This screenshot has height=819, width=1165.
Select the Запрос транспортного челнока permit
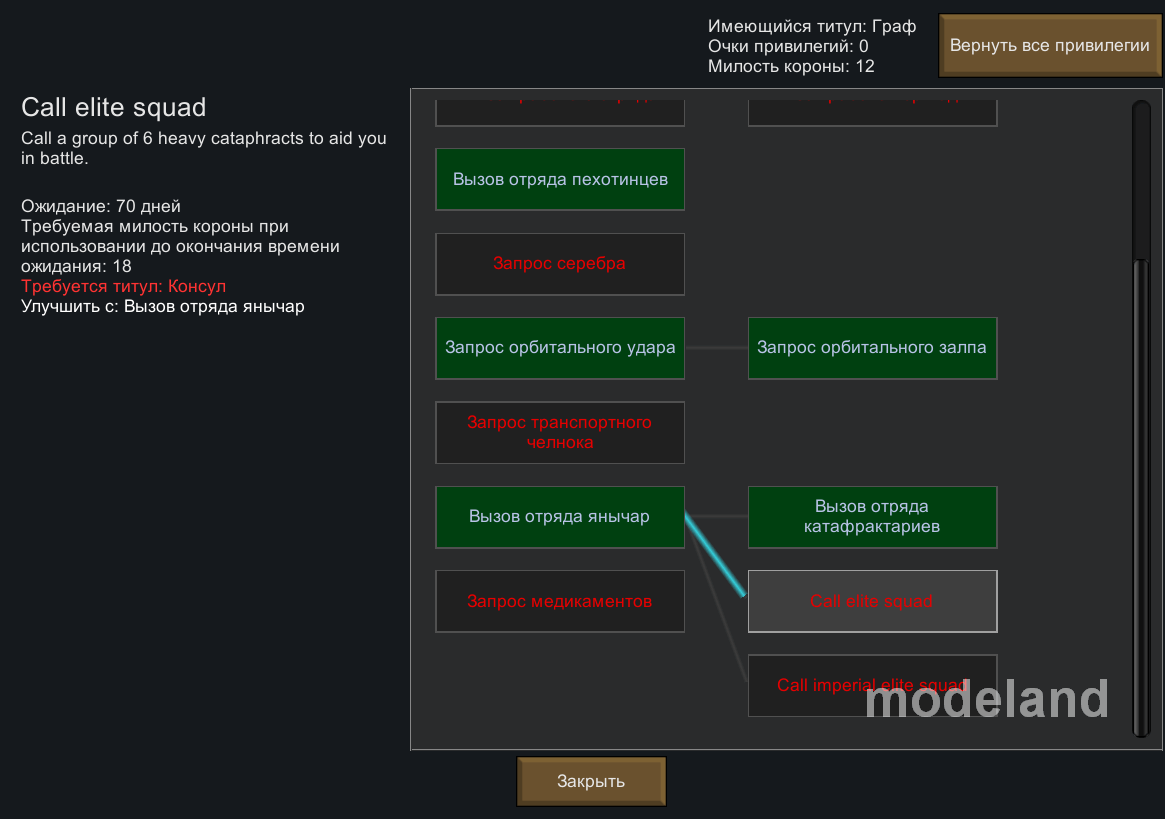pos(560,432)
